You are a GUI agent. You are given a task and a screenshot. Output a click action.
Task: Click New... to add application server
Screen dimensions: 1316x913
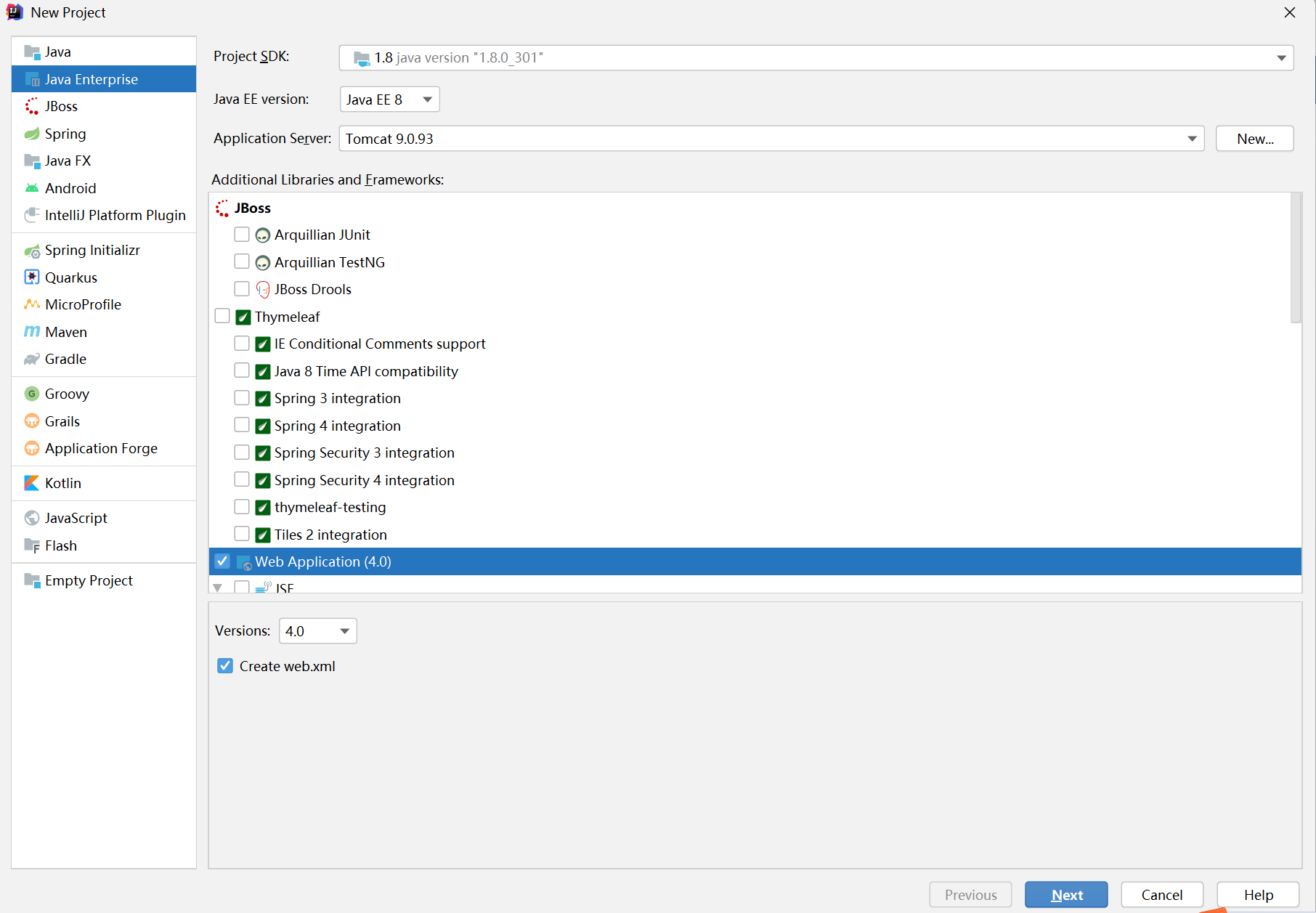coord(1255,139)
